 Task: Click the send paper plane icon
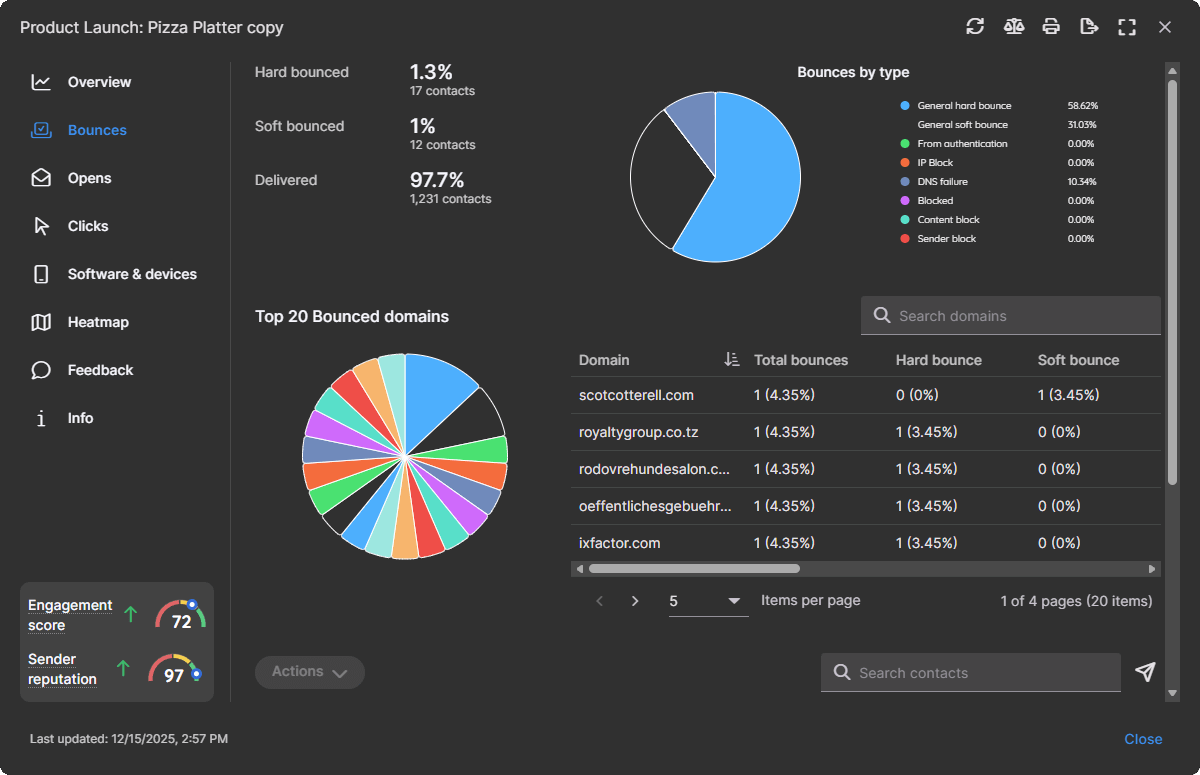1146,673
